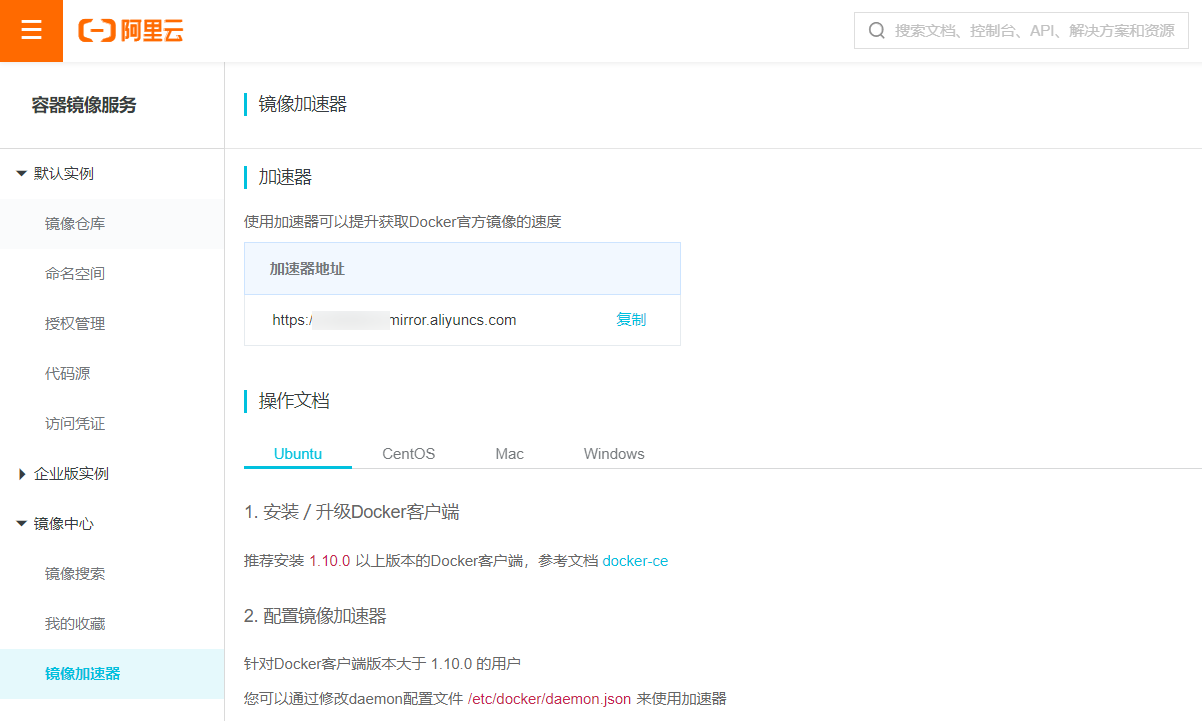The image size is (1202, 721).
Task: Click the /etc/docker/daemon.json path text
Action: (x=549, y=699)
